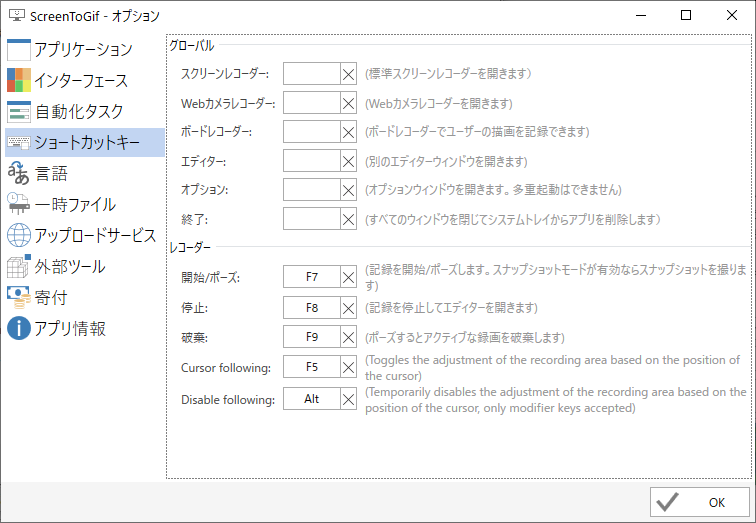The height and width of the screenshot is (523, 756).
Task: Open the 言語 language section
Action: pos(85,174)
